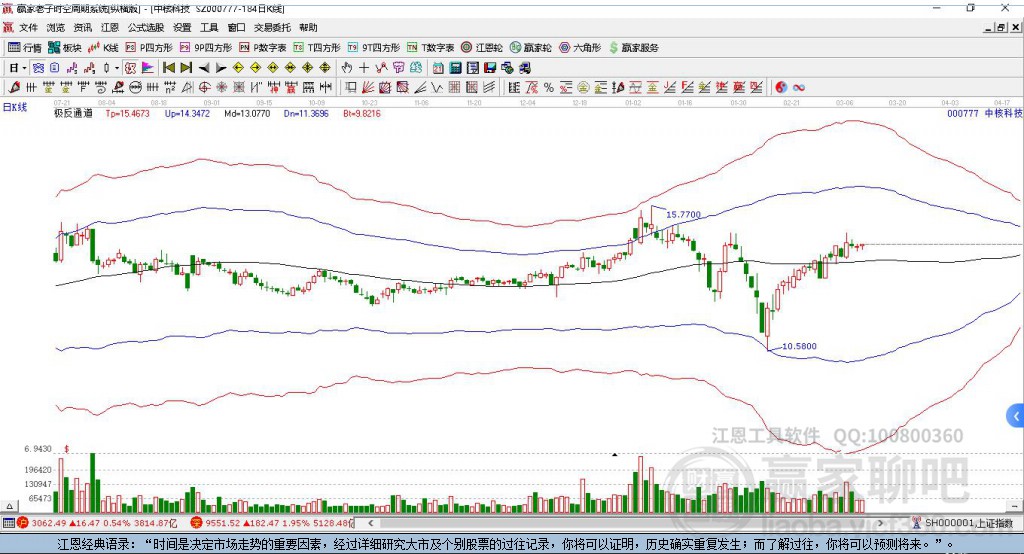Open the T数字表 tool
The height and width of the screenshot is (554, 1024).
pos(430,48)
